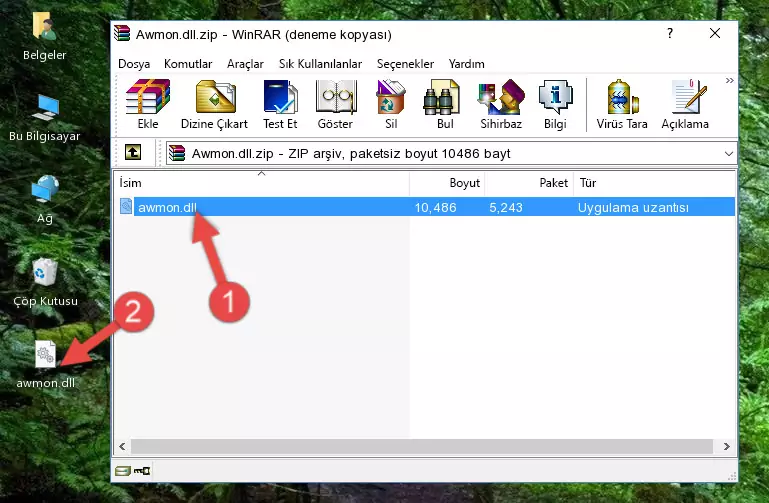This screenshot has width=769, height=503.
Task: Sort by Paket column header
Action: pos(529,183)
